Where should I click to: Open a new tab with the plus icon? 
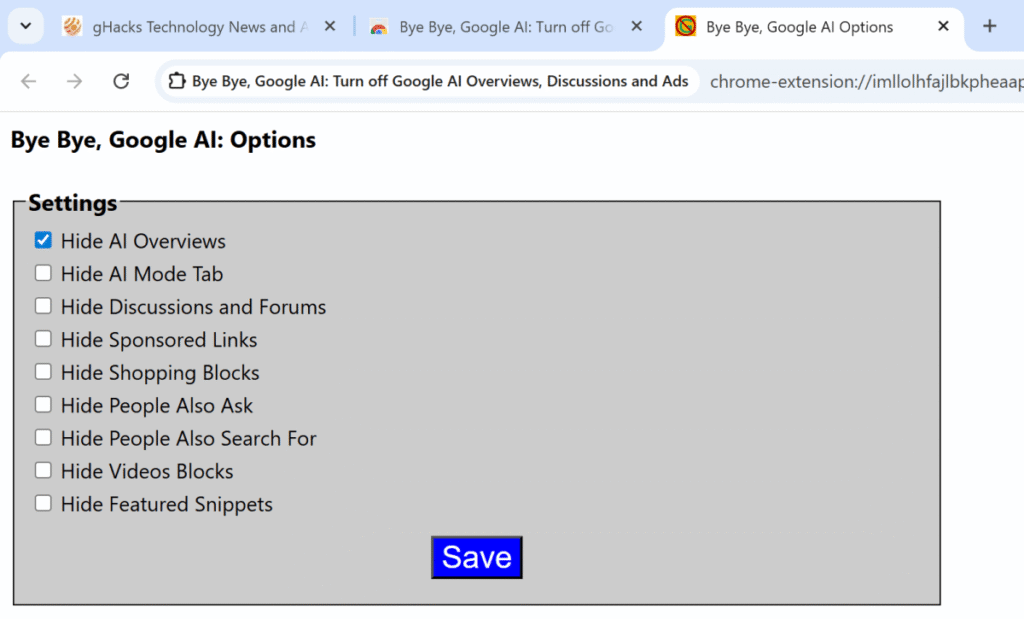pos(989,26)
